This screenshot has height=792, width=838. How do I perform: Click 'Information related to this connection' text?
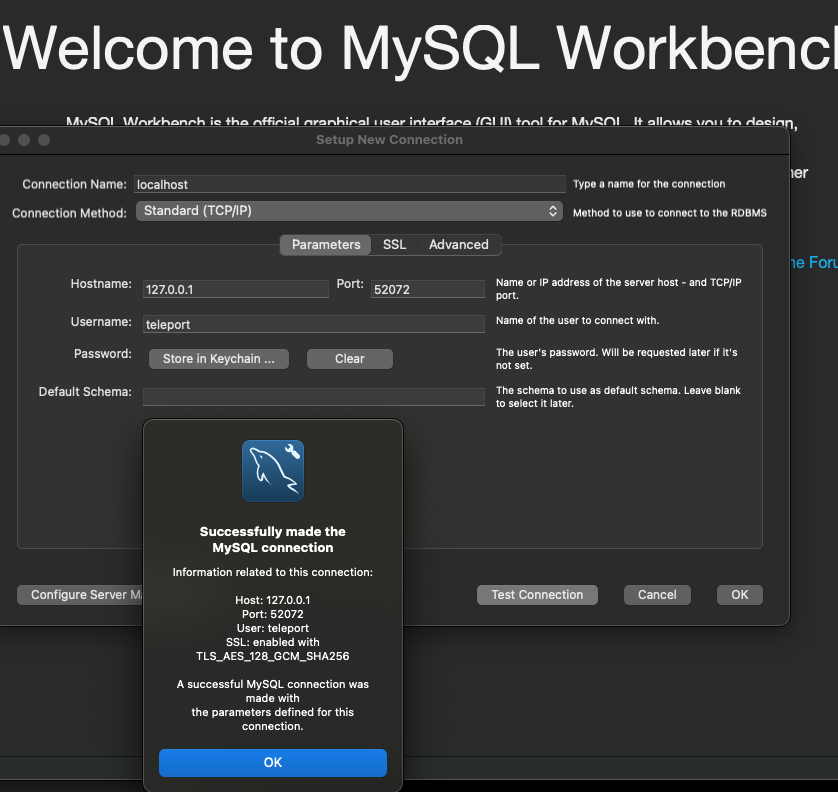pos(273,572)
